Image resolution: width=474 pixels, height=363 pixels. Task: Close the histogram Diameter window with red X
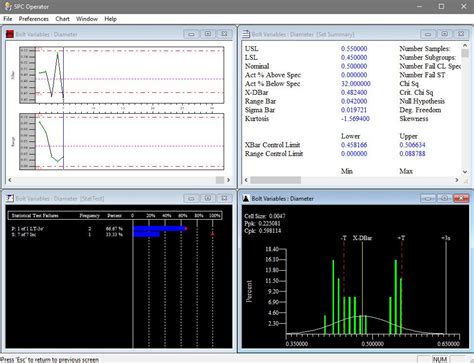(461, 198)
